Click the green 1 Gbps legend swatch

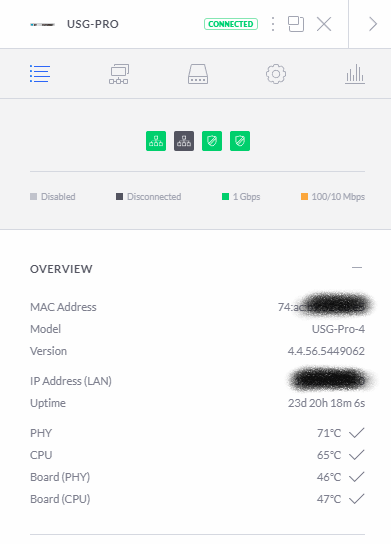tap(225, 197)
